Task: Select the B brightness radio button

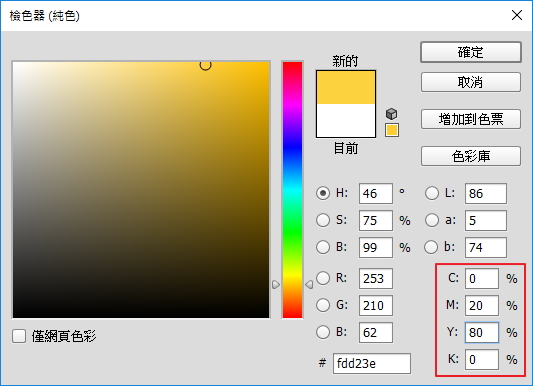Action: pyautogui.click(x=323, y=247)
